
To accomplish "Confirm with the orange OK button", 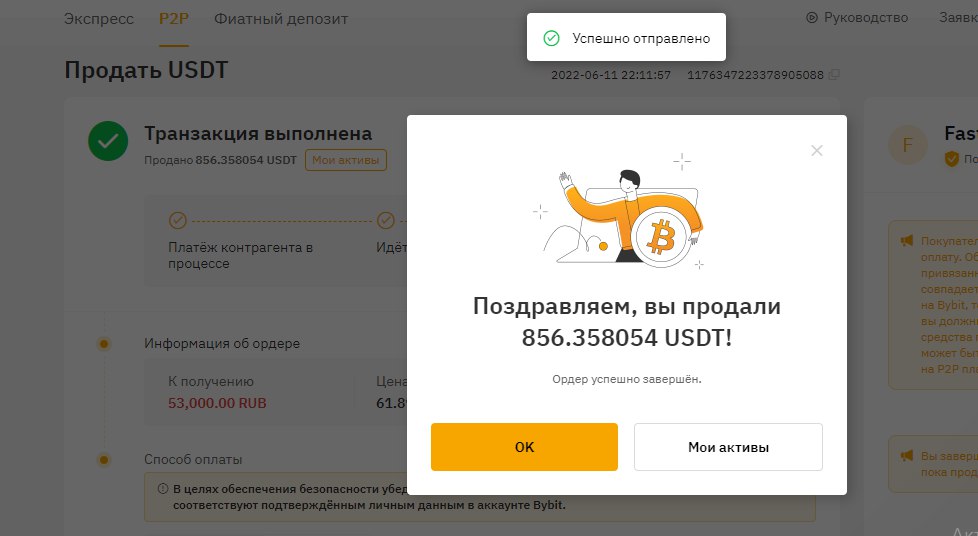I will (x=524, y=447).
